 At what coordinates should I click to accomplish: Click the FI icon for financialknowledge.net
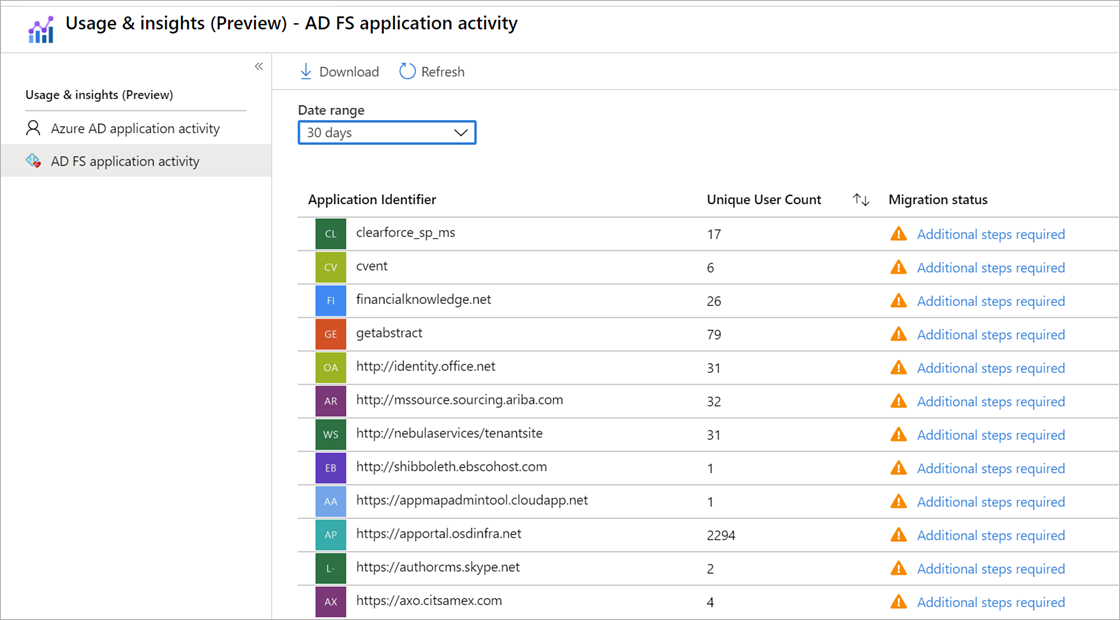point(331,301)
